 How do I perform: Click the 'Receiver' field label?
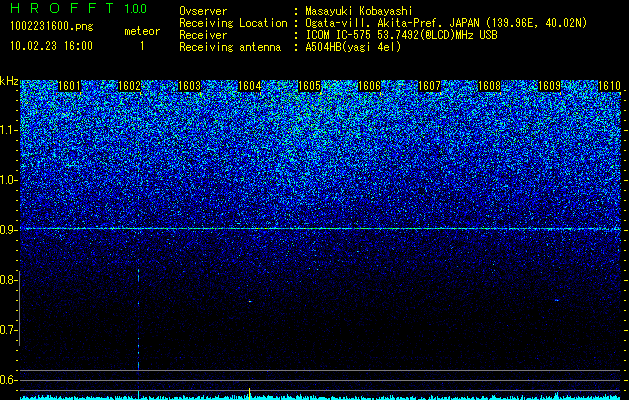(203, 35)
